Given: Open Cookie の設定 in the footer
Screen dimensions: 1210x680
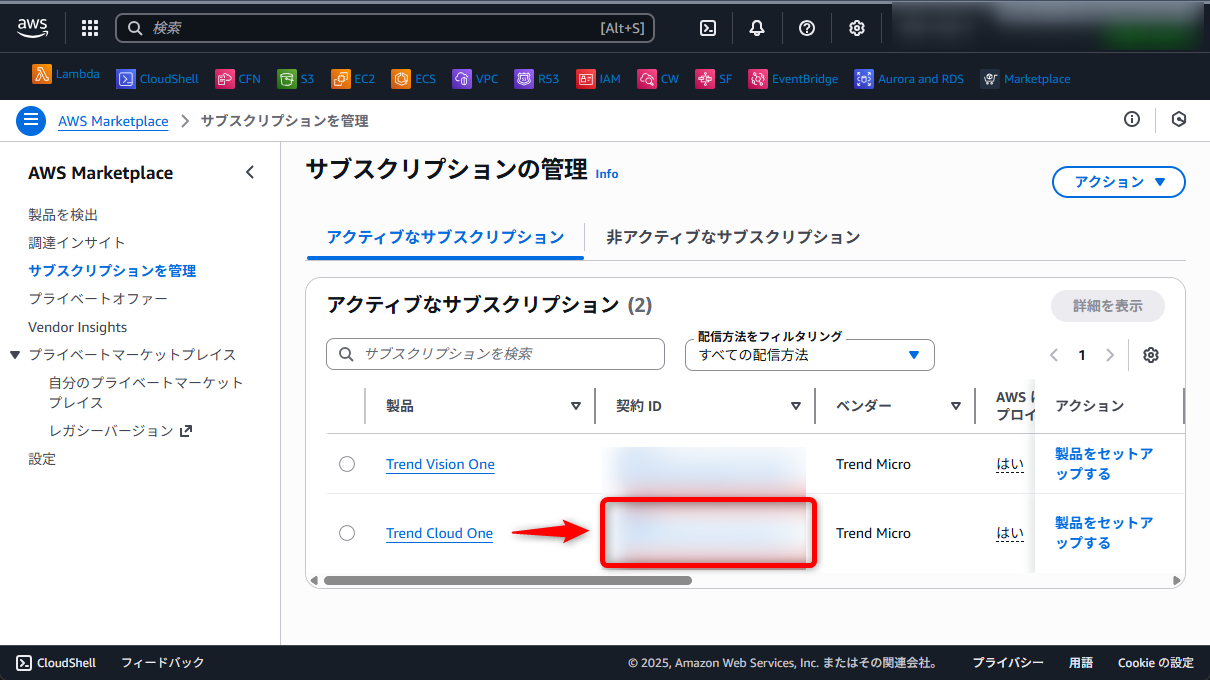Looking at the screenshot, I should pyautogui.click(x=1155, y=663).
